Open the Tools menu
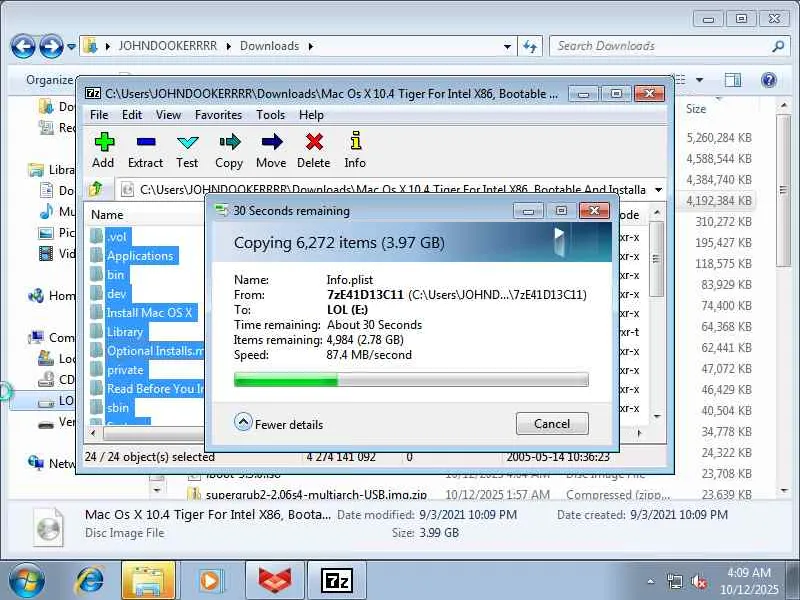The width and height of the screenshot is (800, 600). tap(270, 115)
